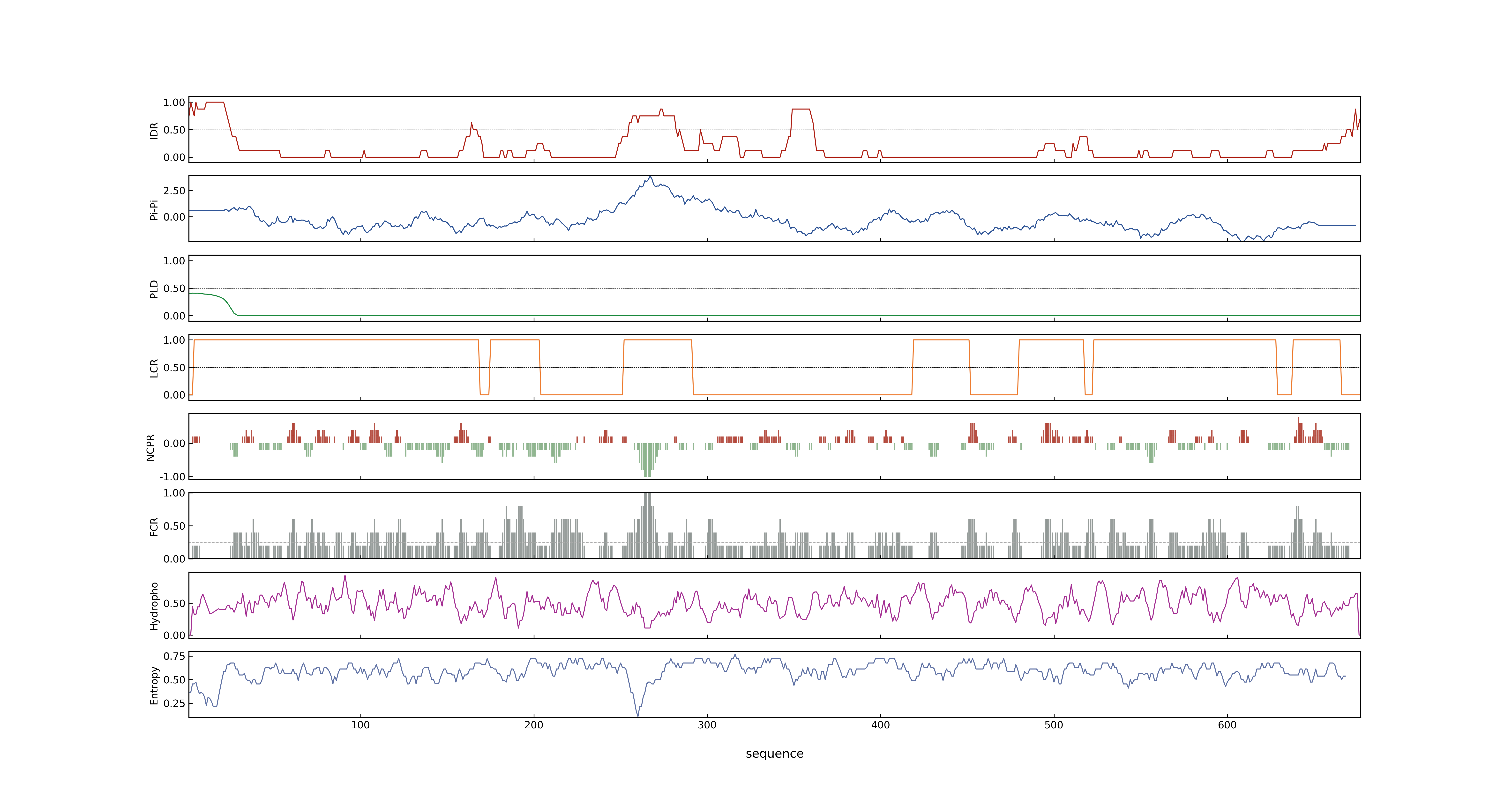
Task: Click the tallest FCR bar cluster reaching 1.00
Action: click(x=647, y=525)
